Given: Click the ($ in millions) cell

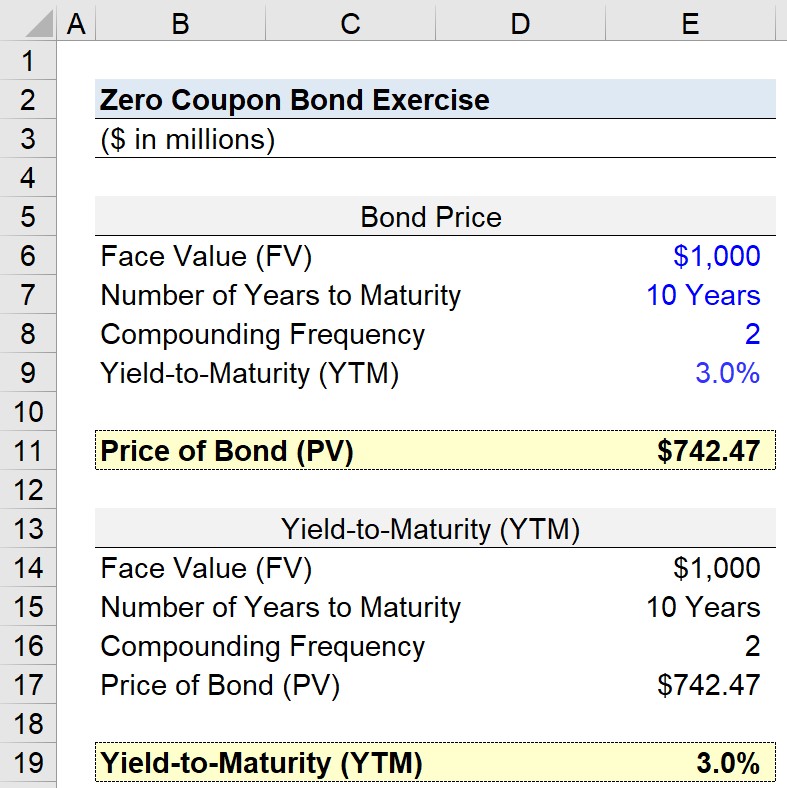Looking at the screenshot, I should (187, 139).
